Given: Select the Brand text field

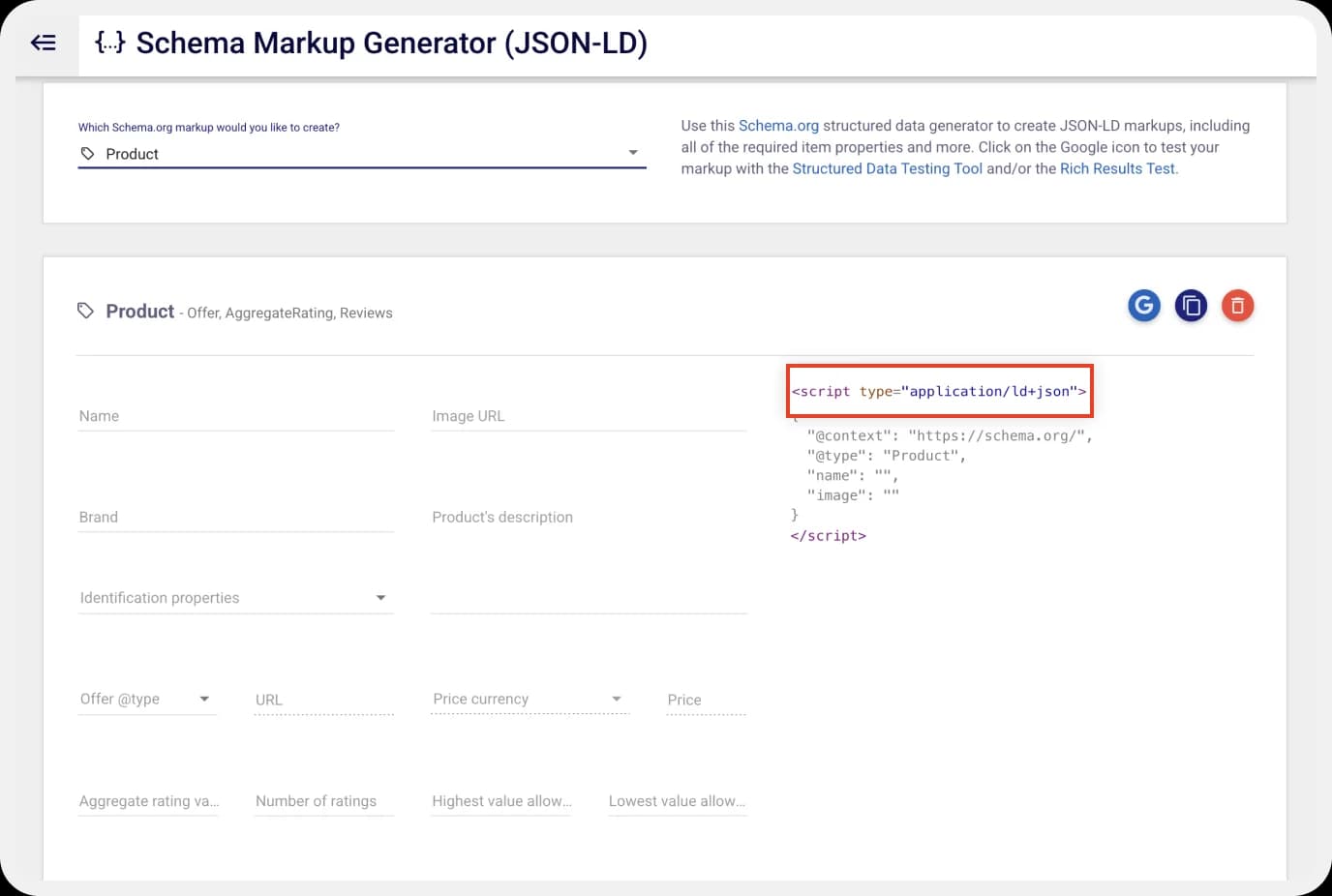Looking at the screenshot, I should (194, 516).
